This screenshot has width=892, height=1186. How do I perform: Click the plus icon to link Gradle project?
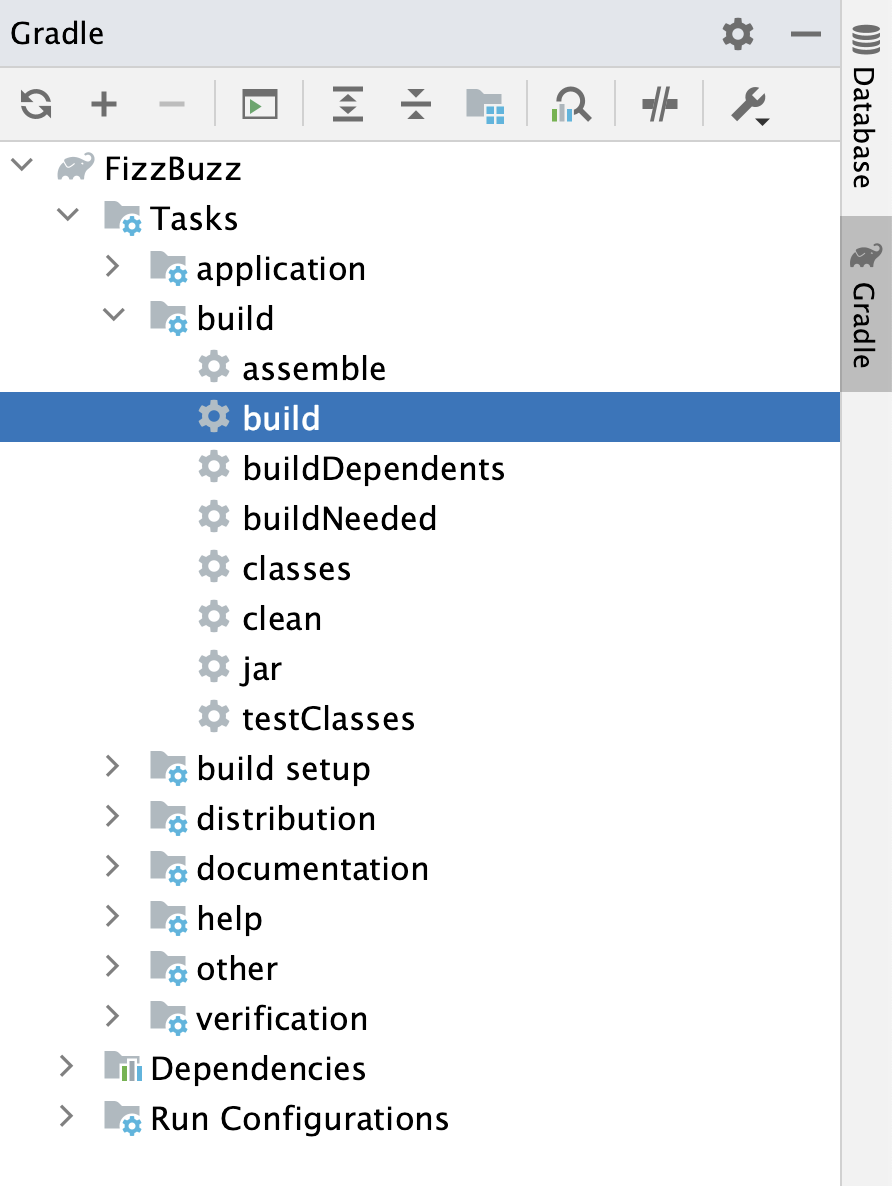104,104
